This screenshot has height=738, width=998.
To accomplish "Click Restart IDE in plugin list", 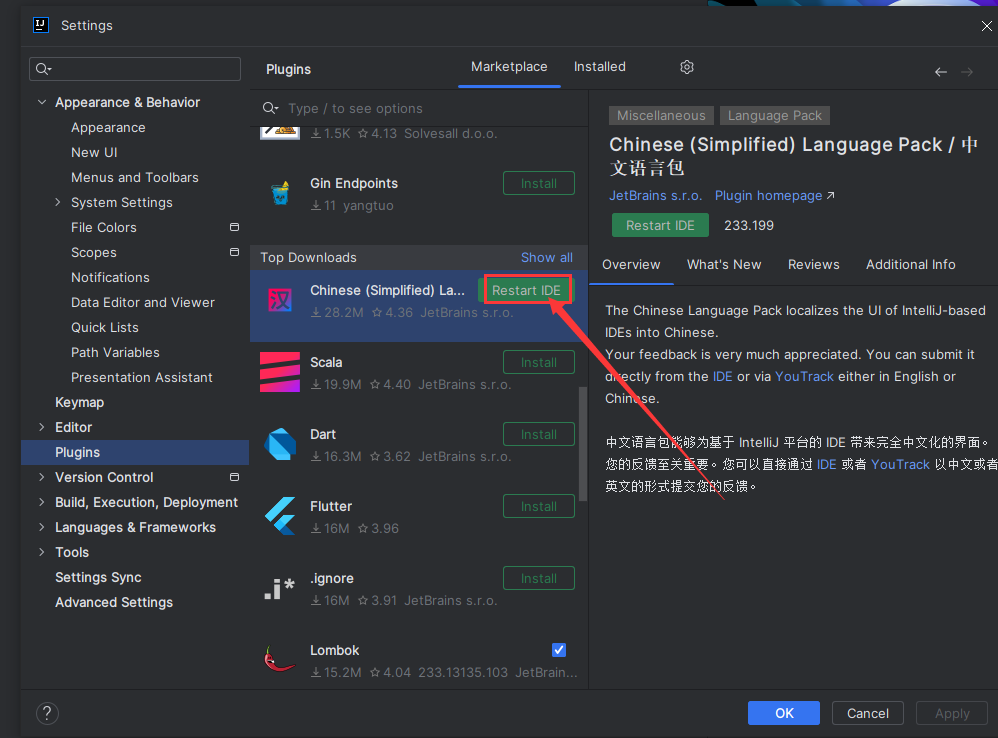I will click(526, 290).
